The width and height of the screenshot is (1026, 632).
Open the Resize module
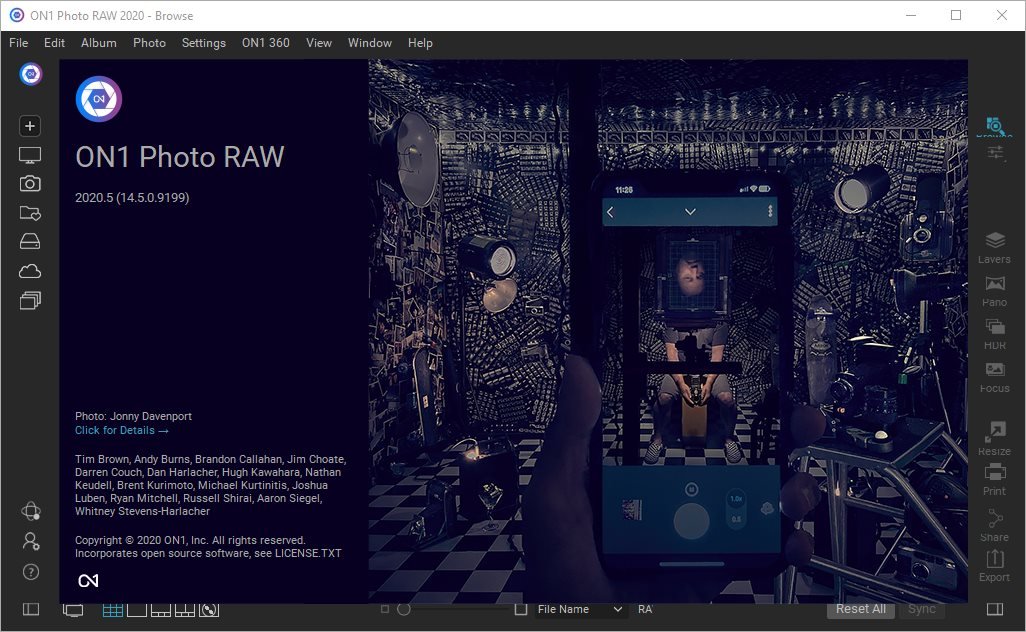[995, 438]
